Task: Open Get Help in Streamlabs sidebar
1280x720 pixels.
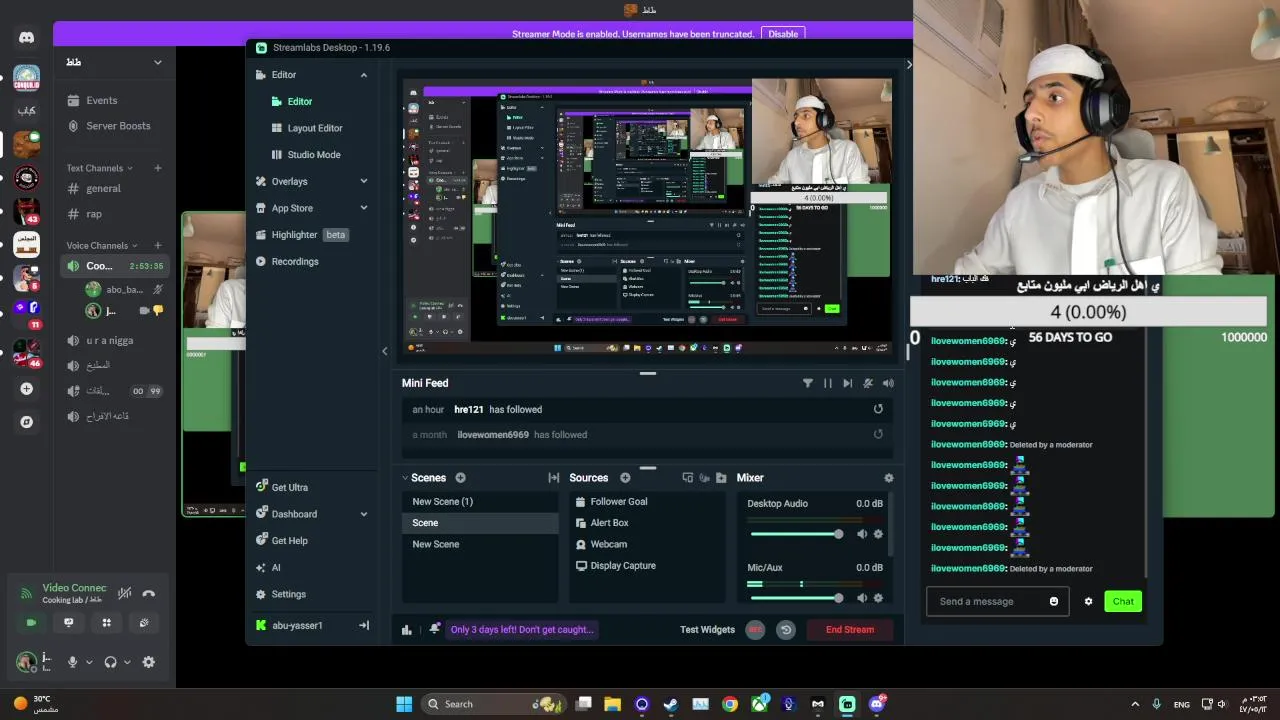Action: [x=281, y=541]
